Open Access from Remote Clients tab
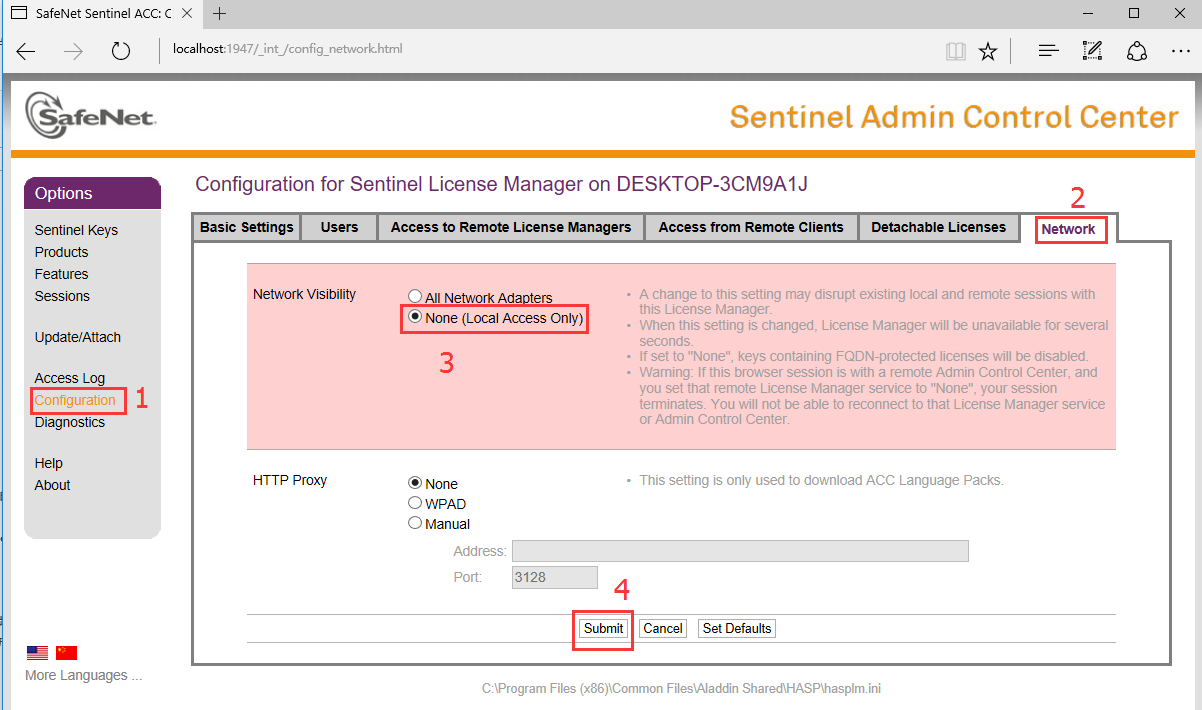1202x710 pixels. [x=751, y=227]
